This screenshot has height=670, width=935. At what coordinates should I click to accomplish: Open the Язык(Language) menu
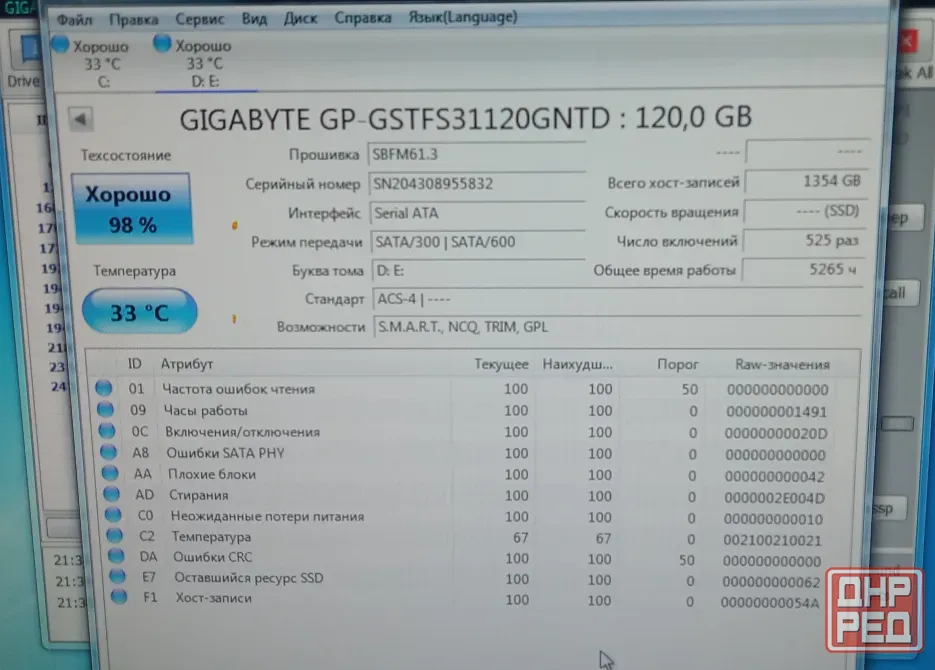(463, 17)
